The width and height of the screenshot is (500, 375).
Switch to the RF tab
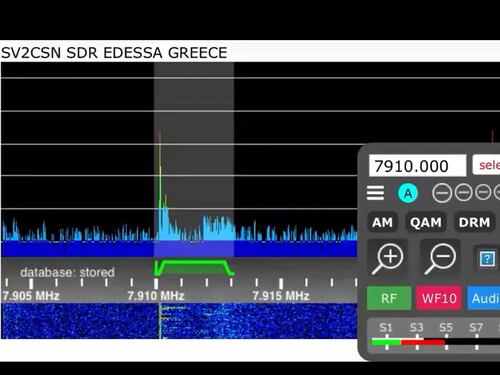pos(389,298)
